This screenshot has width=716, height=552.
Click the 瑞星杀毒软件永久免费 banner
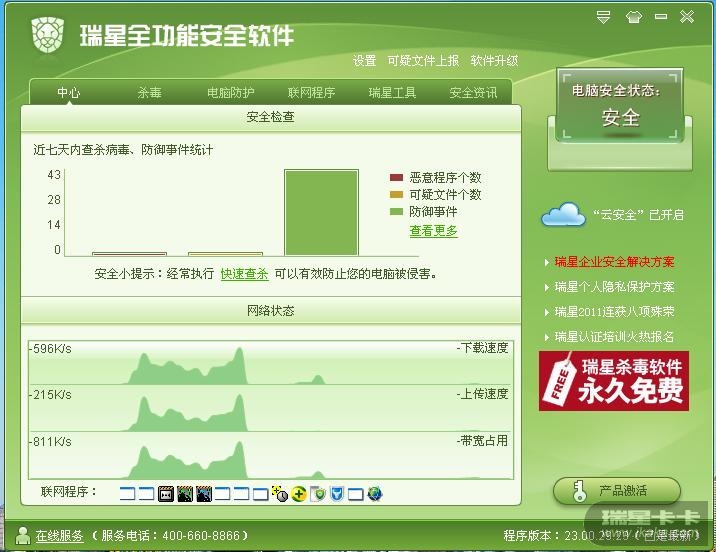tap(614, 381)
